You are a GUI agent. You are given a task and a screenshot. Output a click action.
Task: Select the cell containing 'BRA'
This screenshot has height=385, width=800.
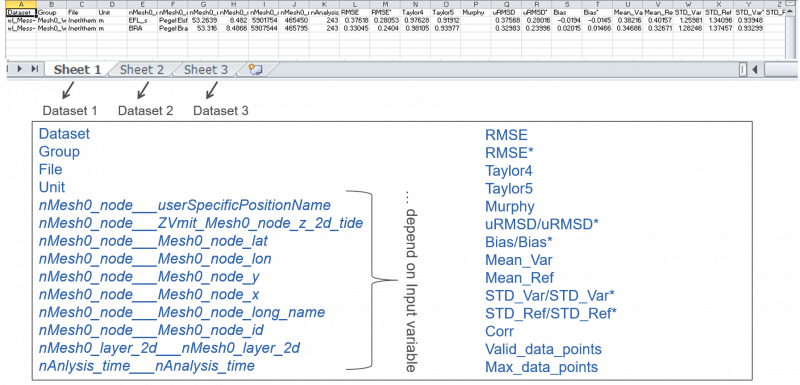142,29
